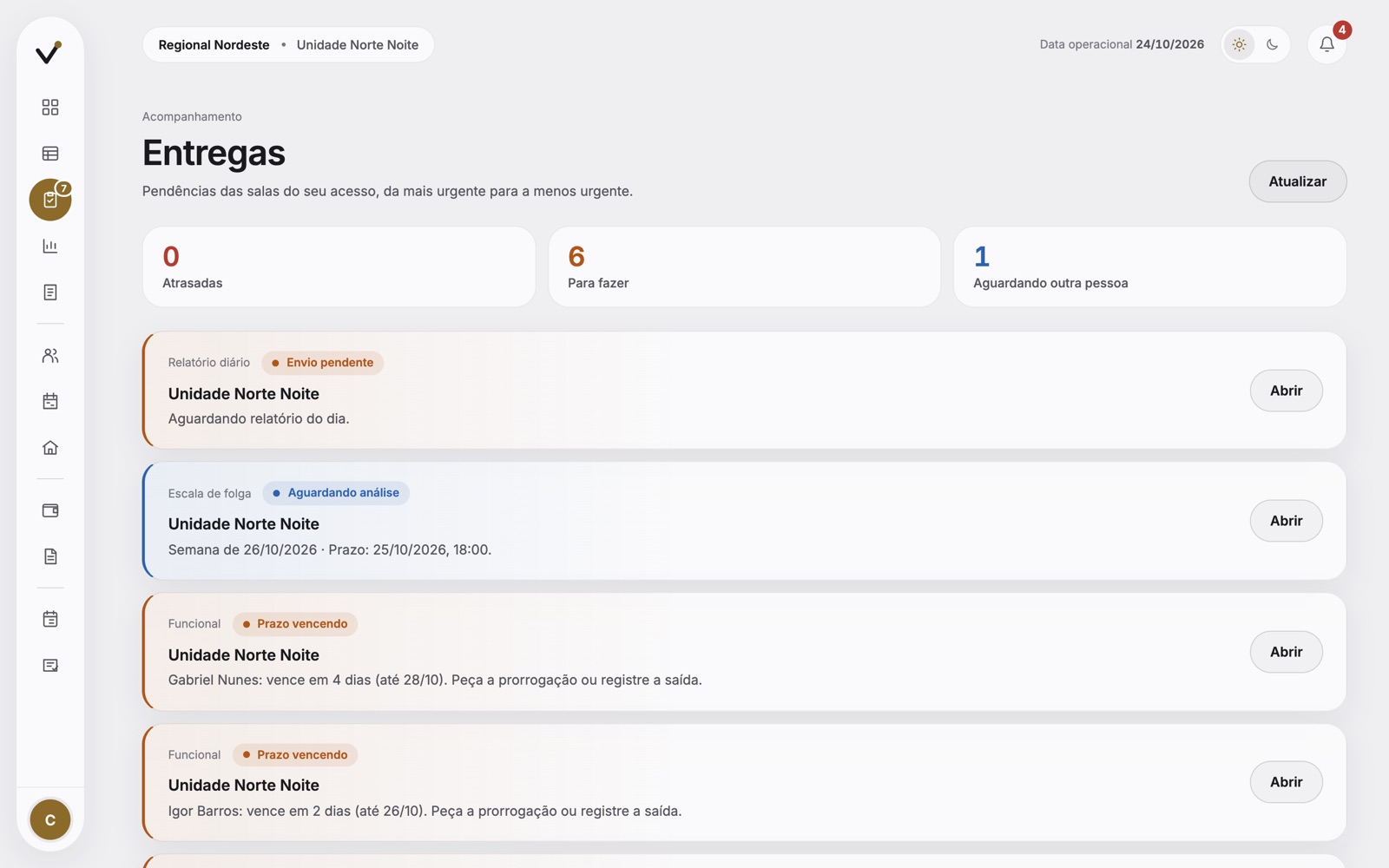Open user avatar labeled C
The height and width of the screenshot is (868, 1389).
tap(50, 819)
